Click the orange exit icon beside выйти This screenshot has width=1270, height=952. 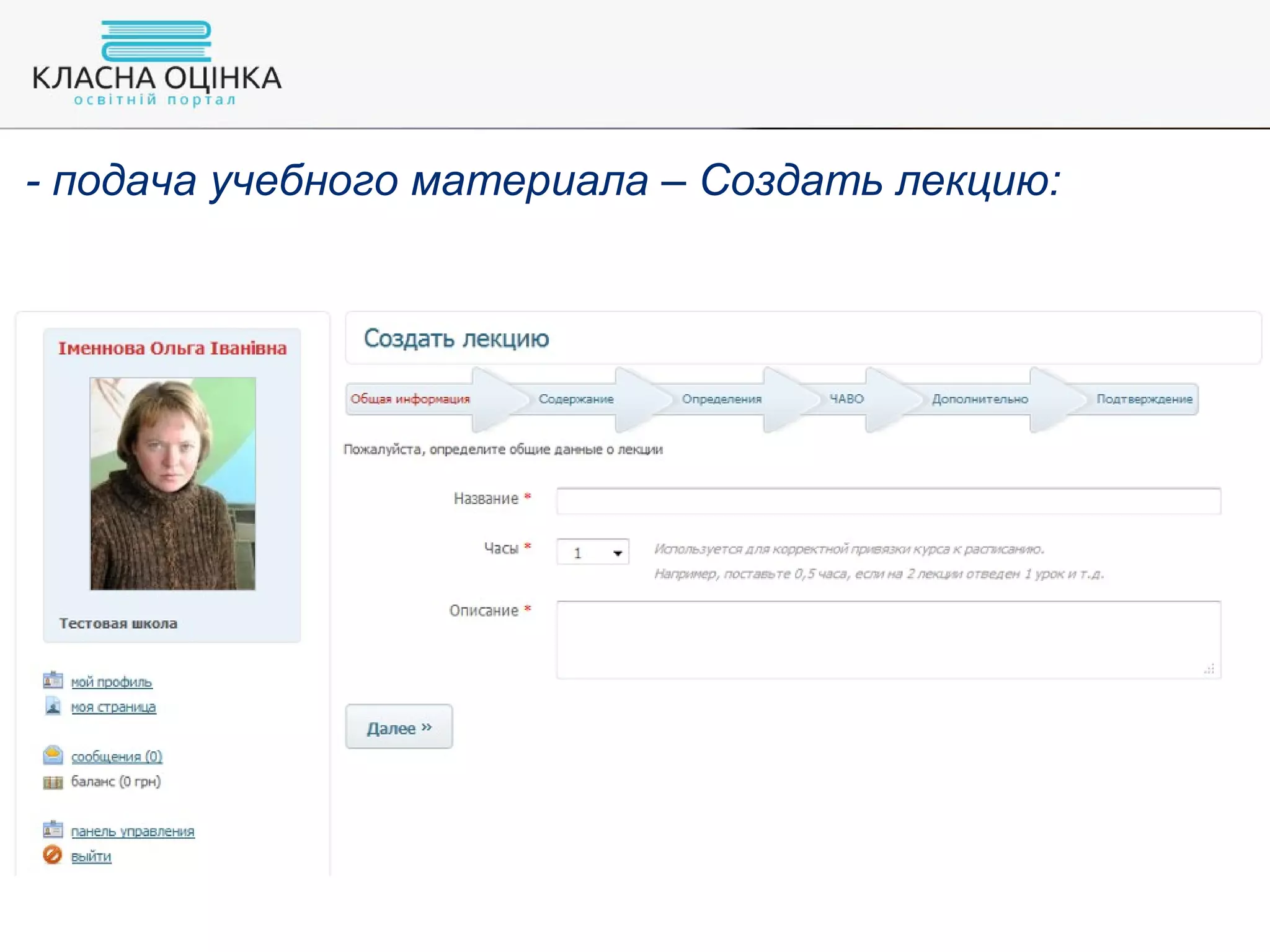pos(53,855)
